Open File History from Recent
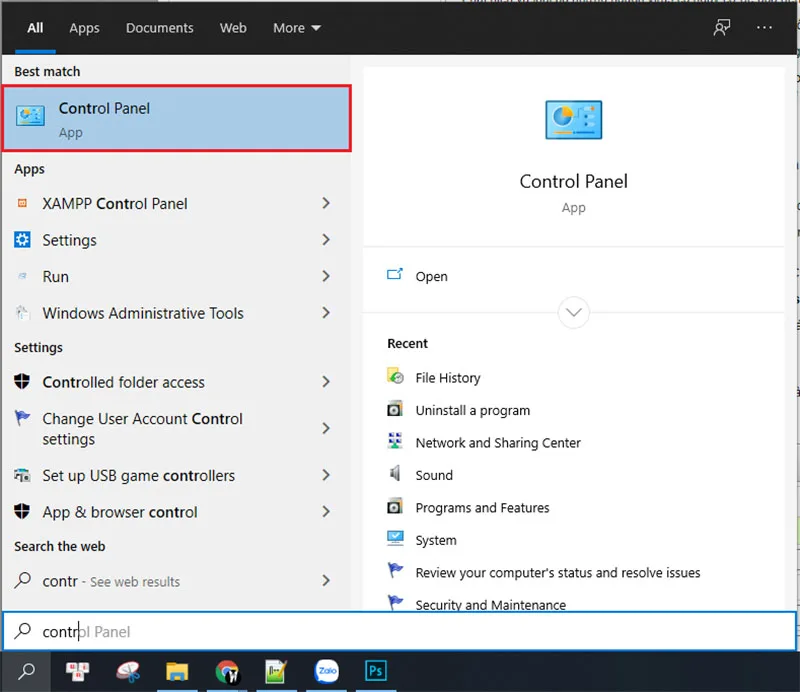The image size is (800, 692). point(447,378)
